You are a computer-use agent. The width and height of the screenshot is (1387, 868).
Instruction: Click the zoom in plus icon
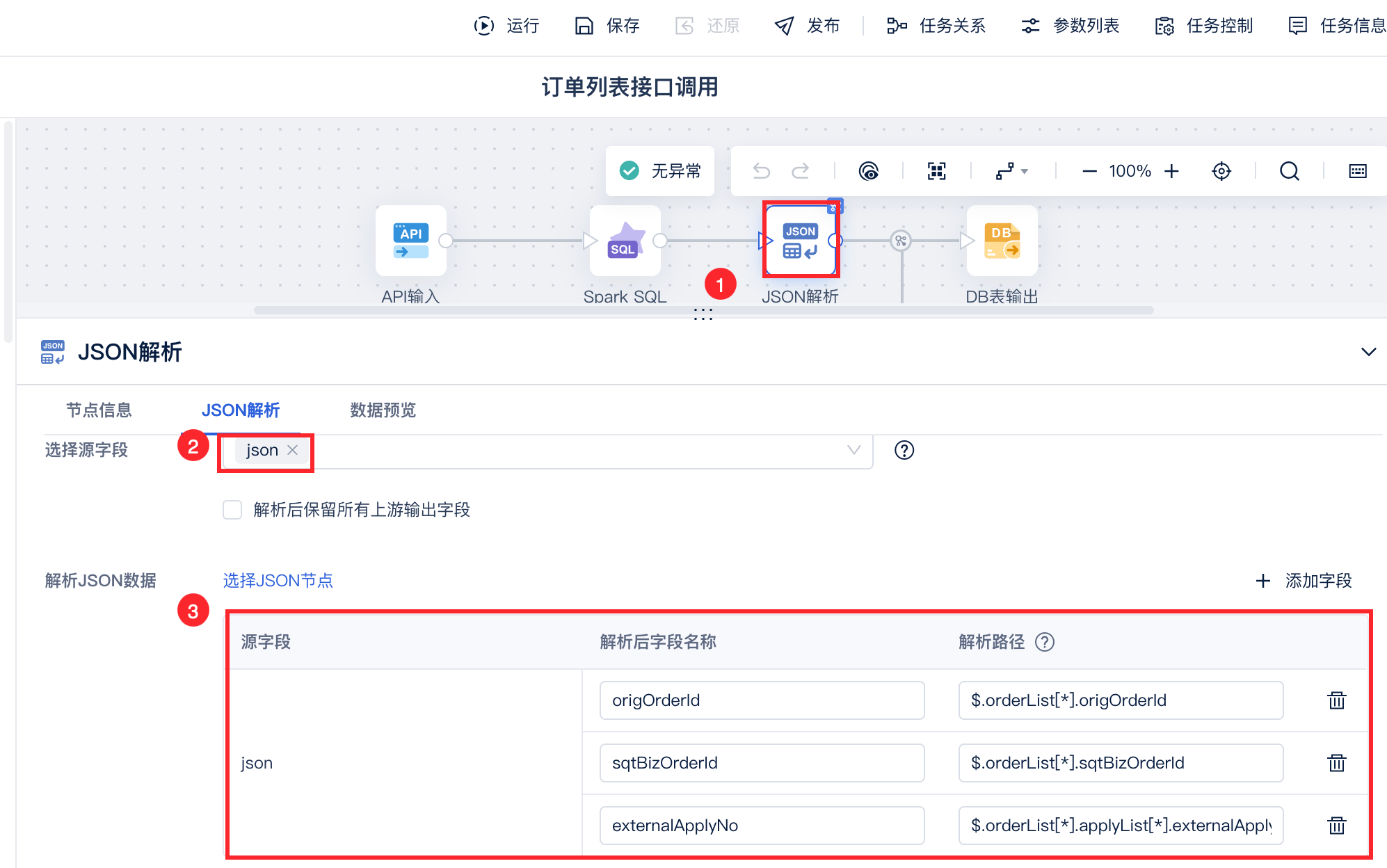click(1172, 171)
